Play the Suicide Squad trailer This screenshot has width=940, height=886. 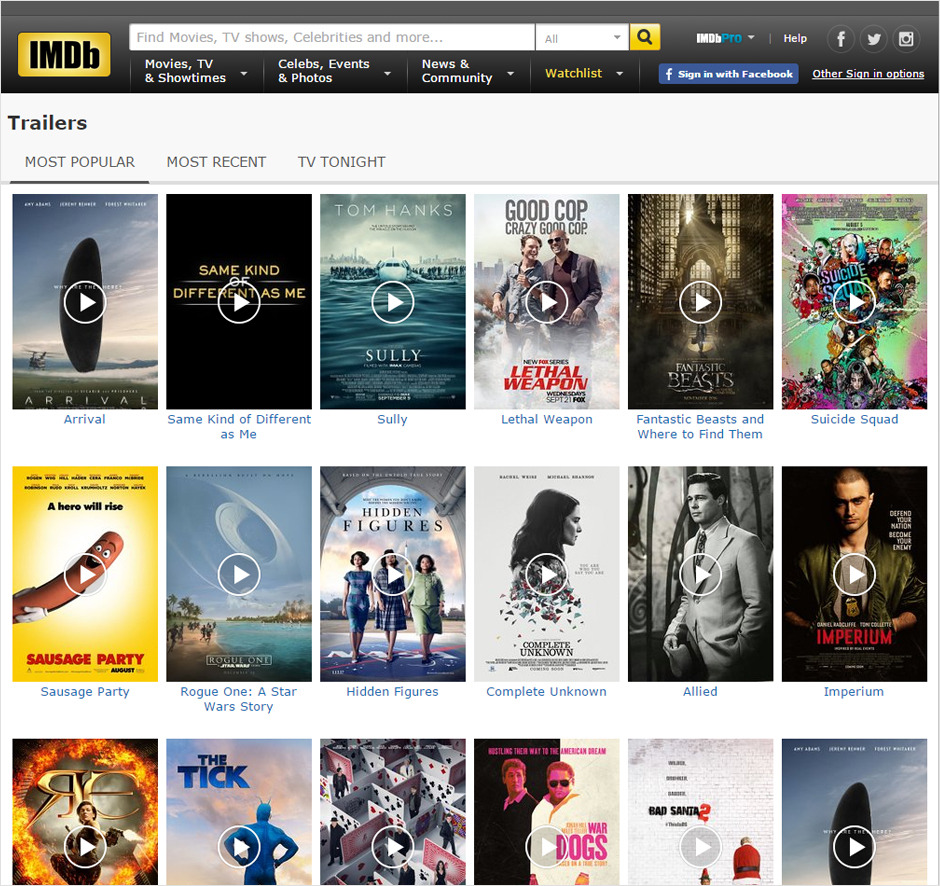(x=854, y=302)
